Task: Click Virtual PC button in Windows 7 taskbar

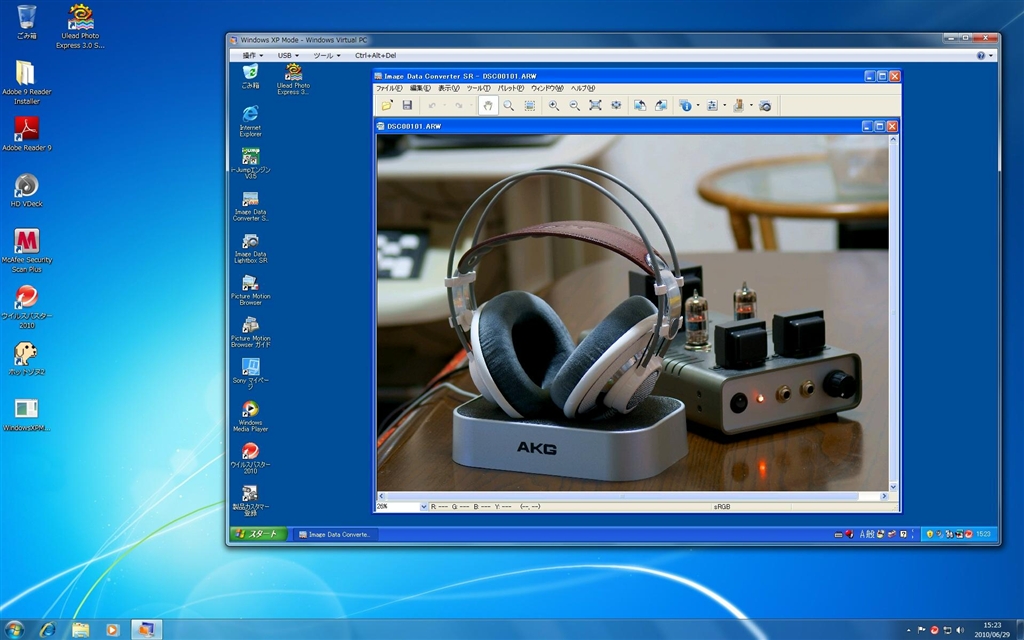Action: pos(146,630)
